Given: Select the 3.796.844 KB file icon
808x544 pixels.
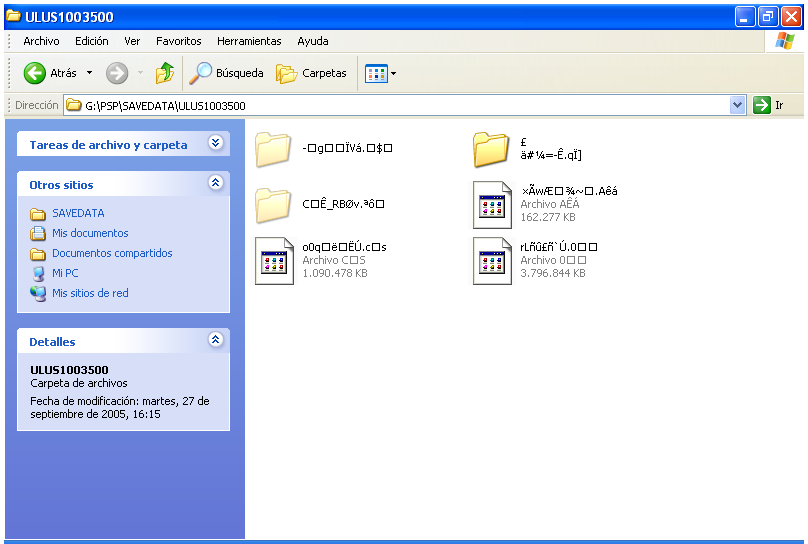Looking at the screenshot, I should [492, 261].
